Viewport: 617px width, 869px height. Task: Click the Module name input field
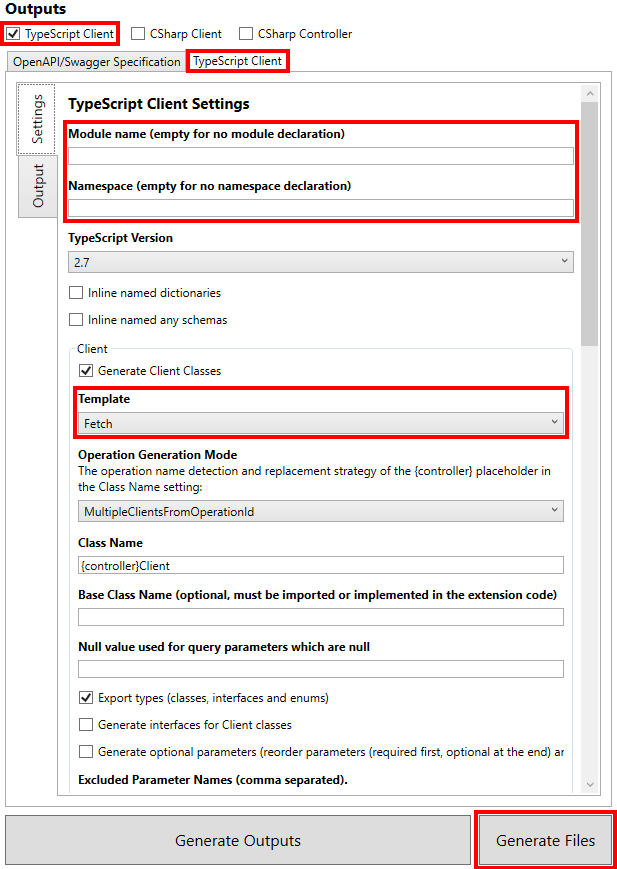(320, 156)
